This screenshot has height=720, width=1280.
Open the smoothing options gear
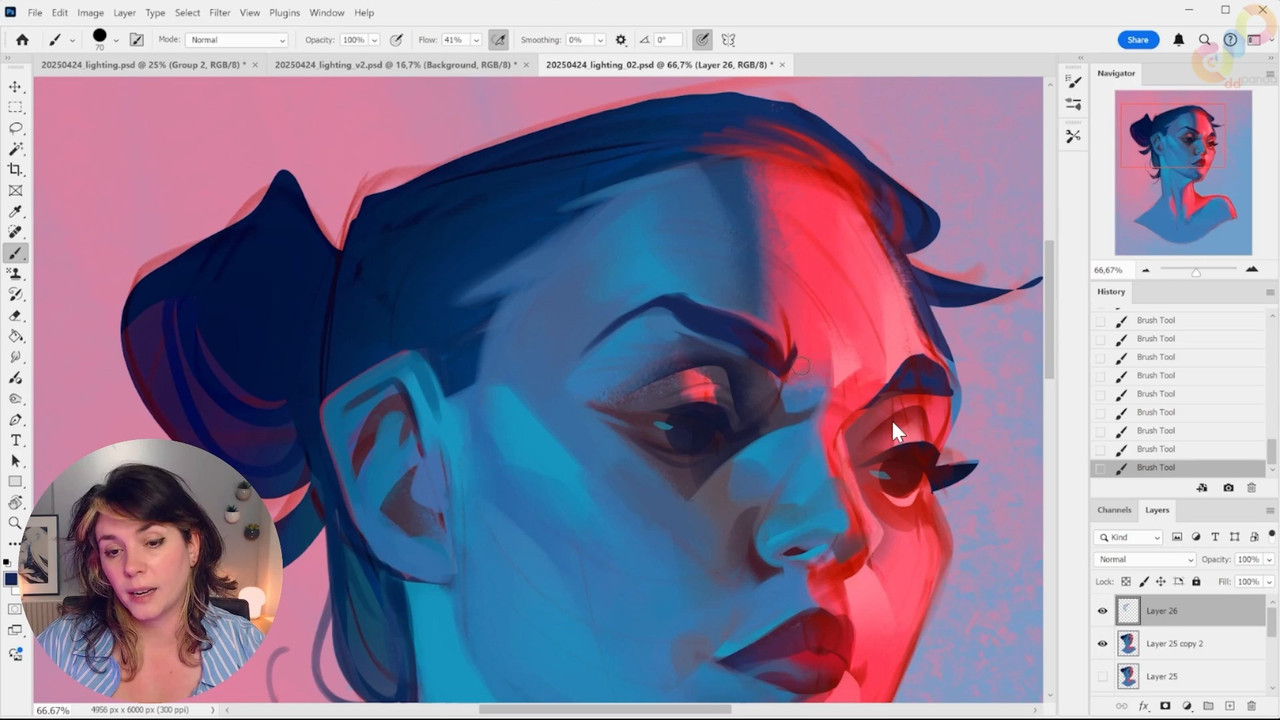pos(621,40)
